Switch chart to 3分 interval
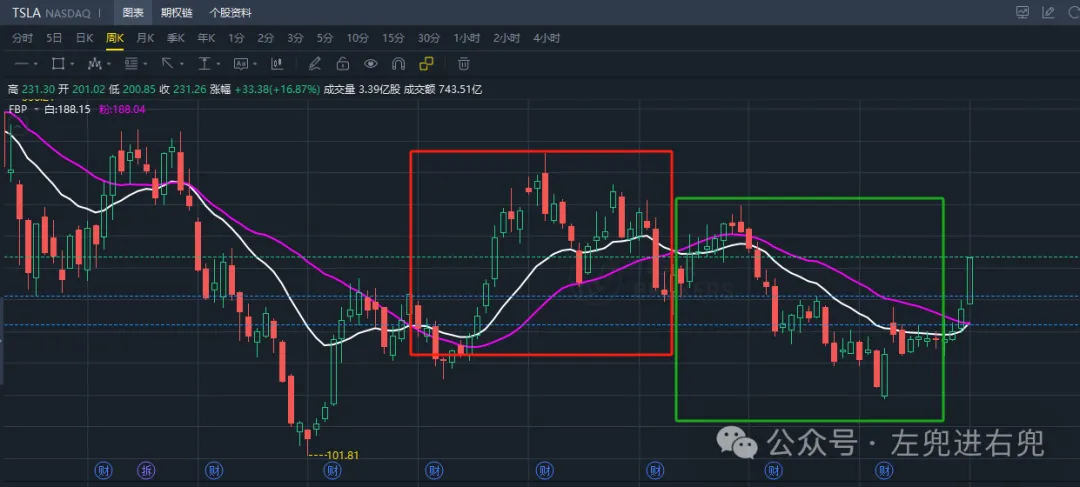 [x=295, y=38]
